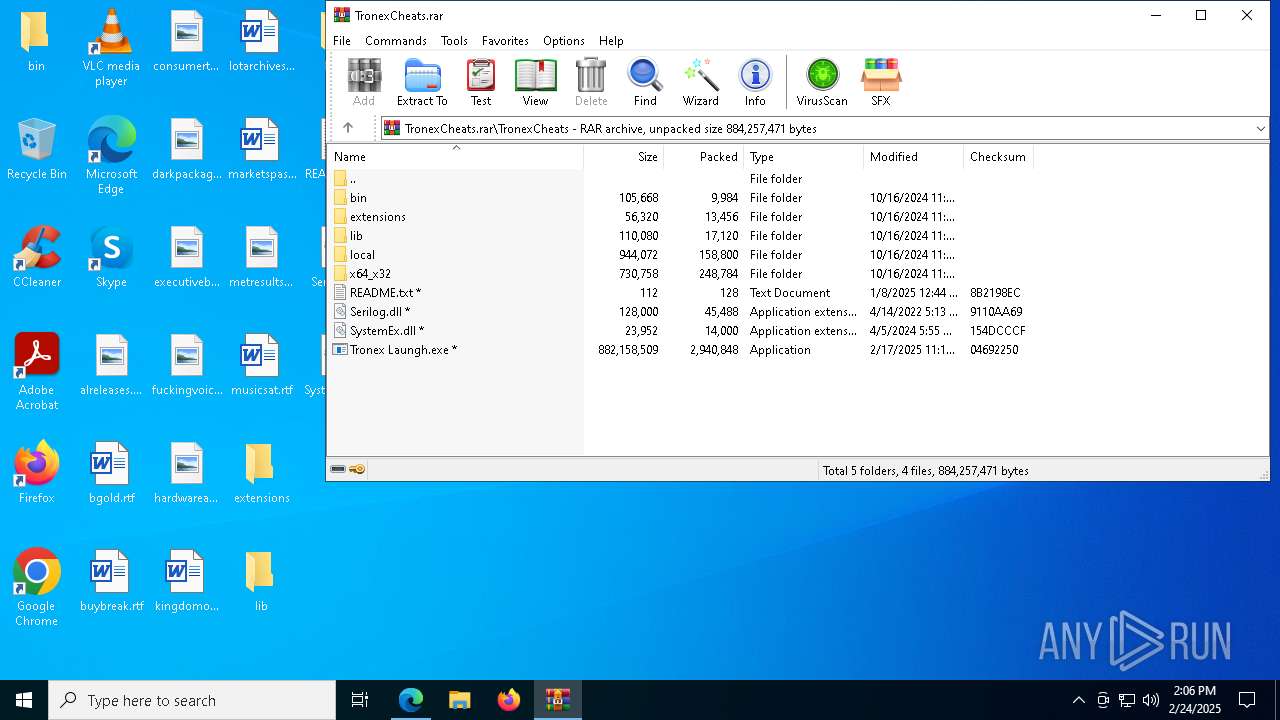Open Adobe Acrobat desktop shortcut
The width and height of the screenshot is (1280, 720).
coord(36,371)
